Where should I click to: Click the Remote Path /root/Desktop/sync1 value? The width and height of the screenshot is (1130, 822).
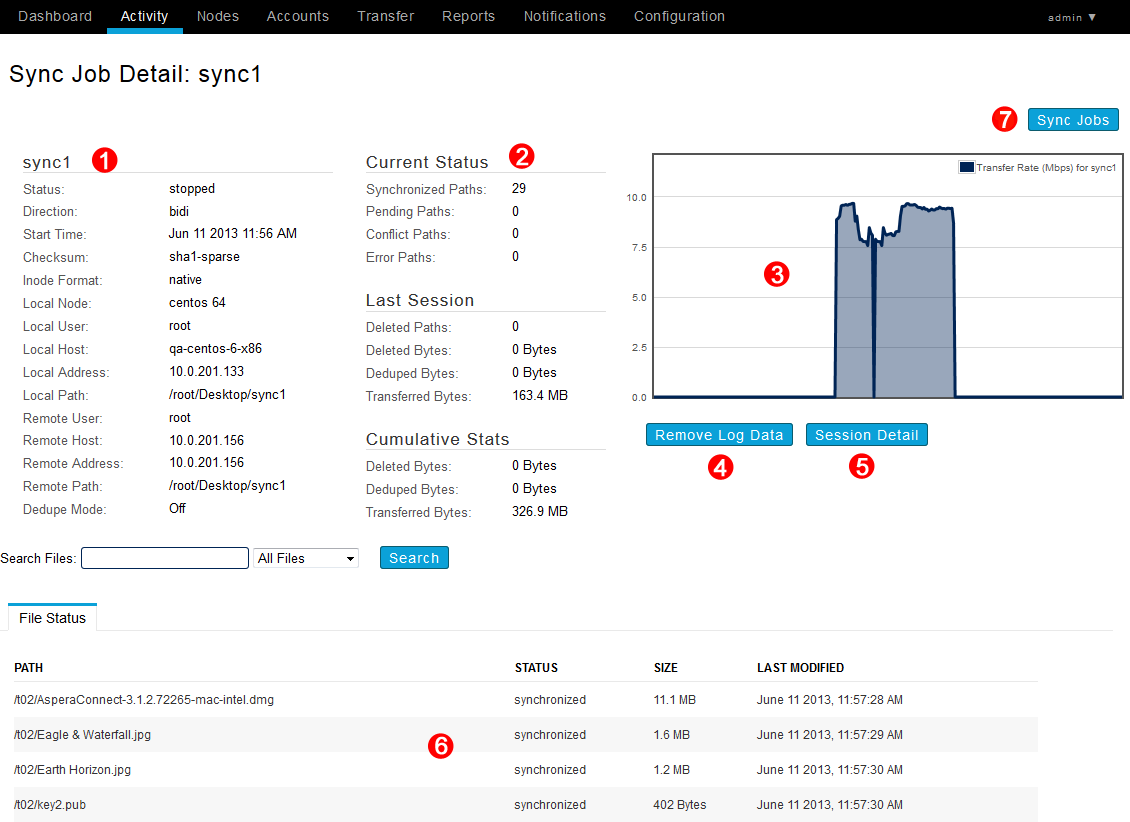(x=227, y=486)
